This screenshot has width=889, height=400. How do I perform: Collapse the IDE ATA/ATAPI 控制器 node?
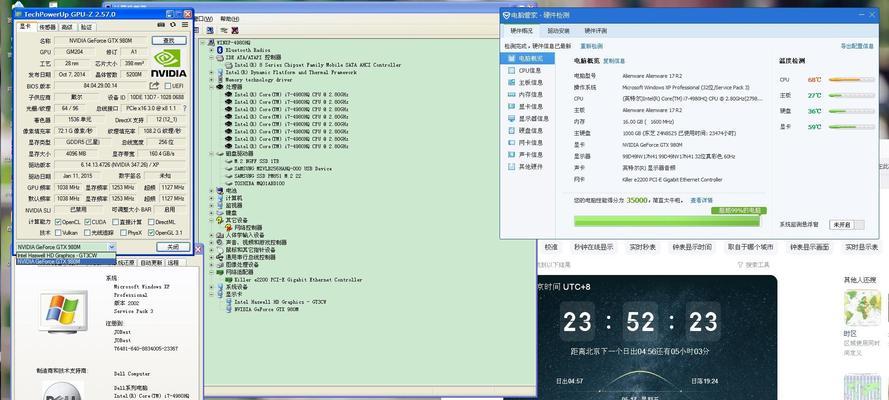pyautogui.click(x=212, y=57)
